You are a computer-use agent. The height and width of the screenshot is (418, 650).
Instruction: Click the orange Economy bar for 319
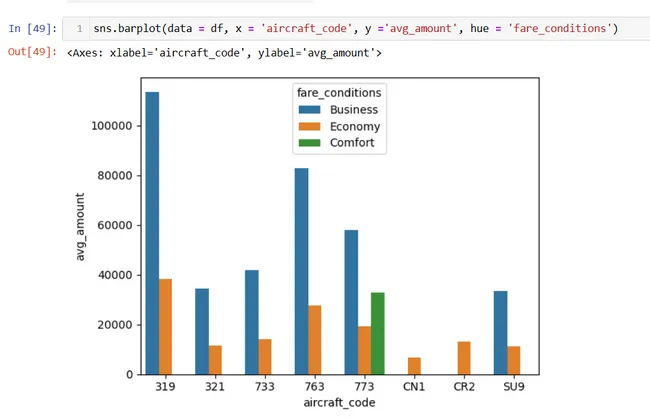(165, 327)
